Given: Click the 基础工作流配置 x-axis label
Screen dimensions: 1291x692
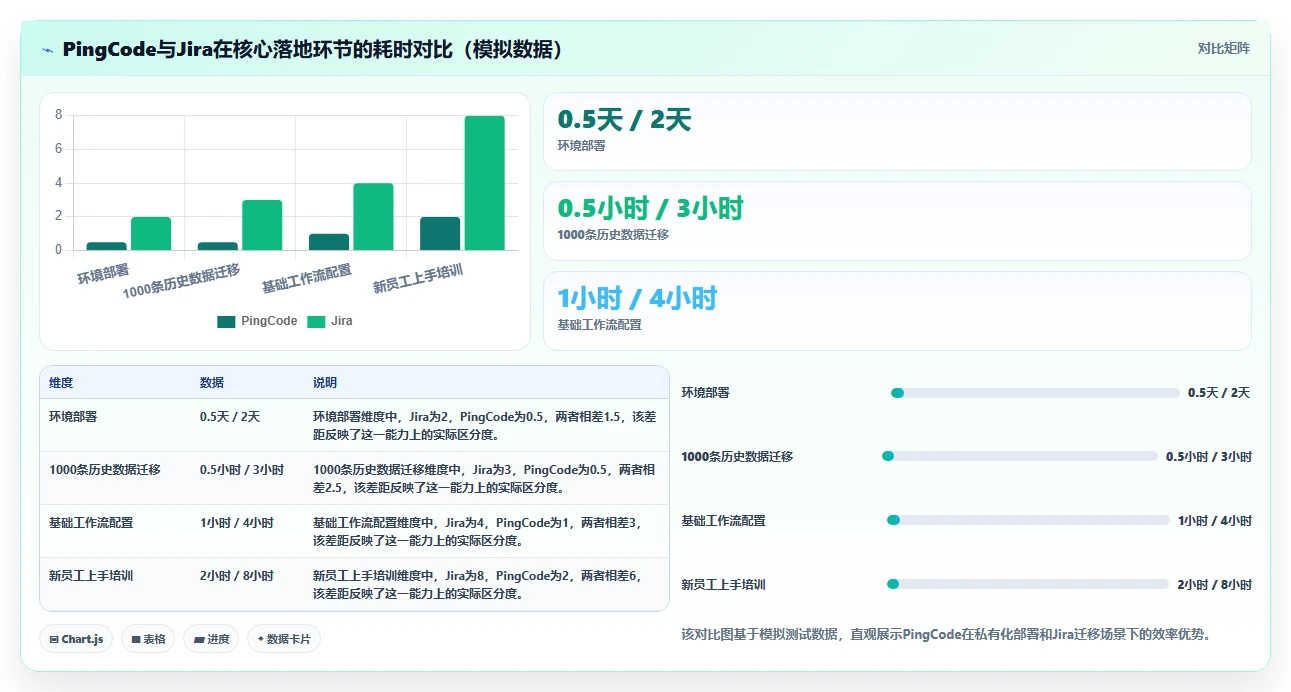Looking at the screenshot, I should tap(307, 278).
